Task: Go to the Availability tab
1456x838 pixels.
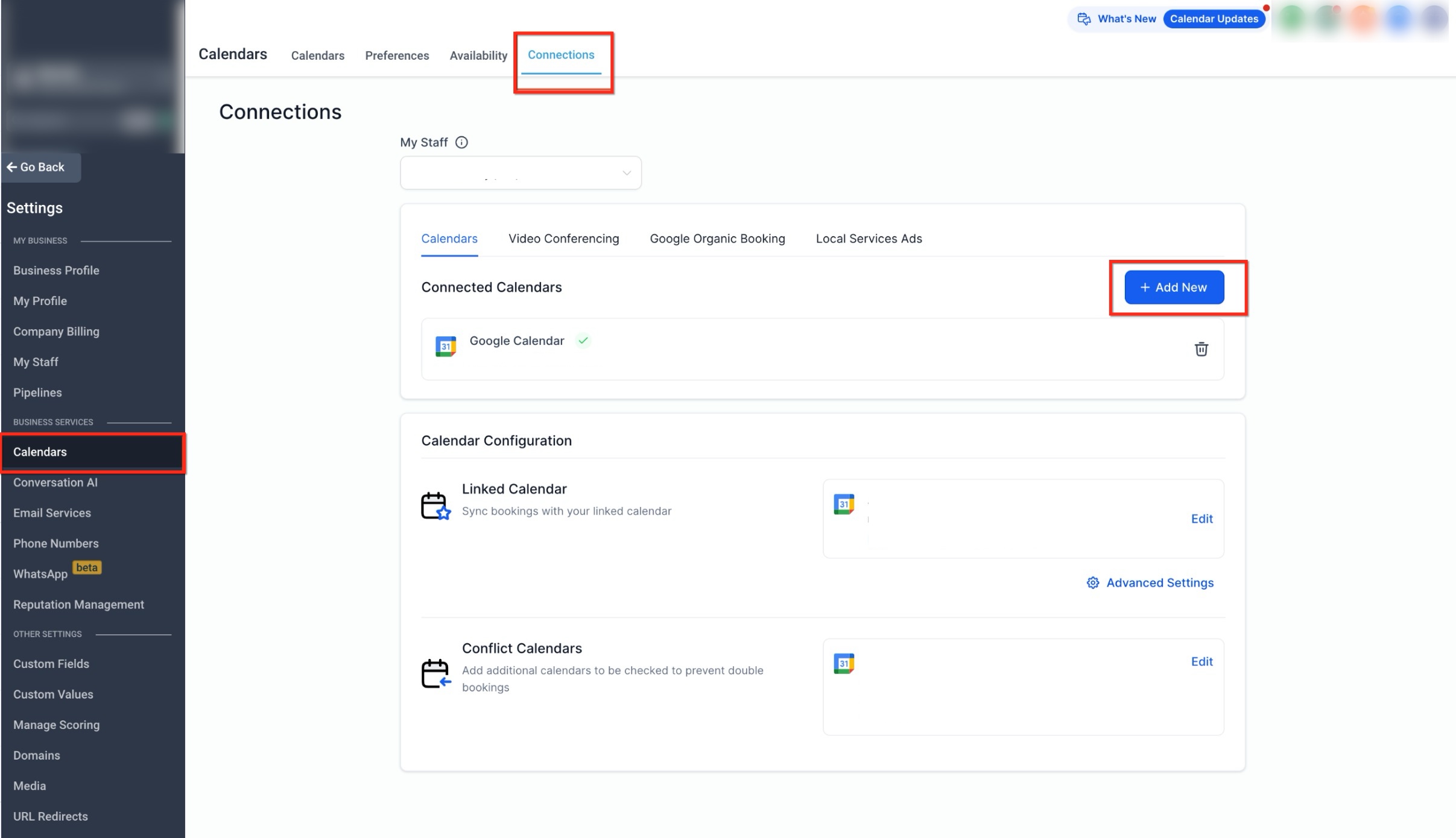Action: (x=478, y=55)
